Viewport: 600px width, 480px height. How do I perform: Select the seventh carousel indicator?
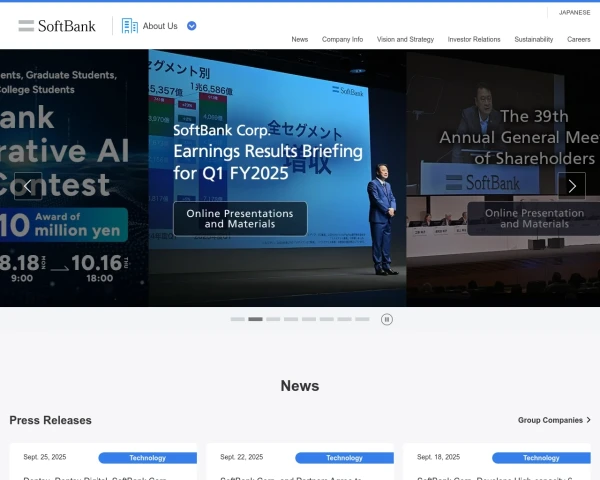click(x=344, y=319)
